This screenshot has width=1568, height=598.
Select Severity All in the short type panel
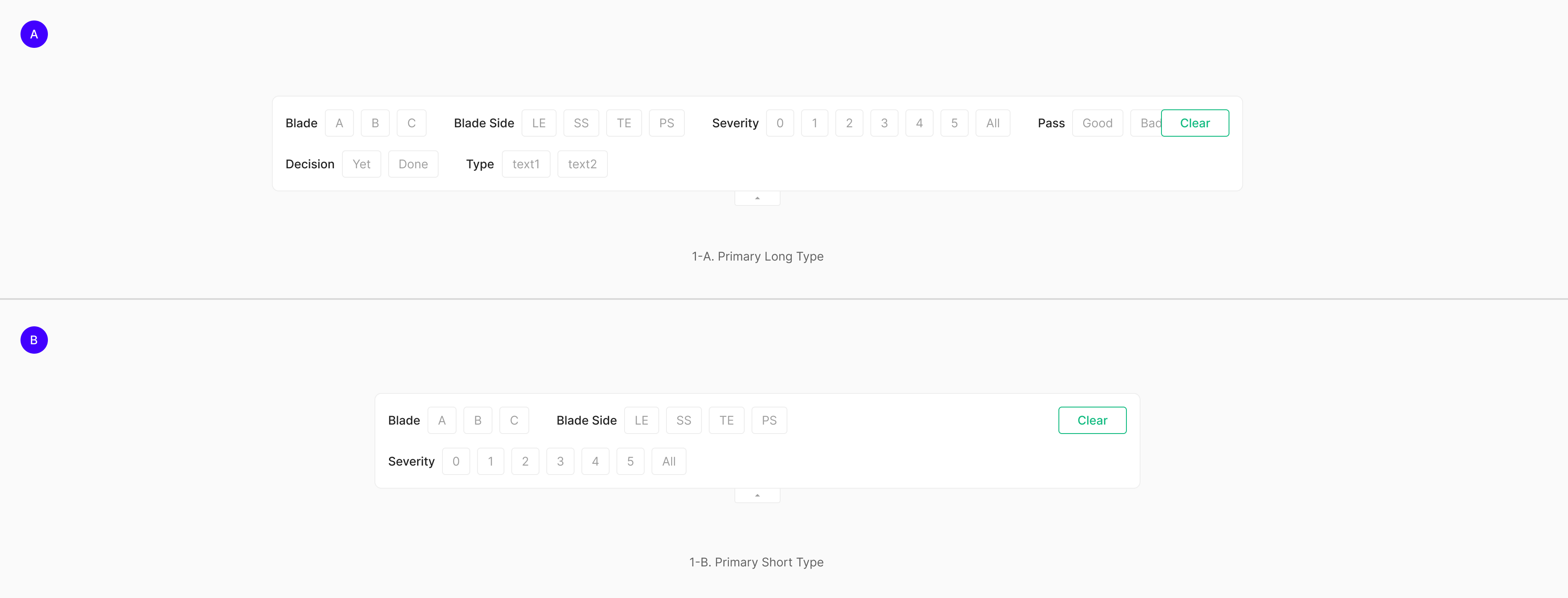668,462
